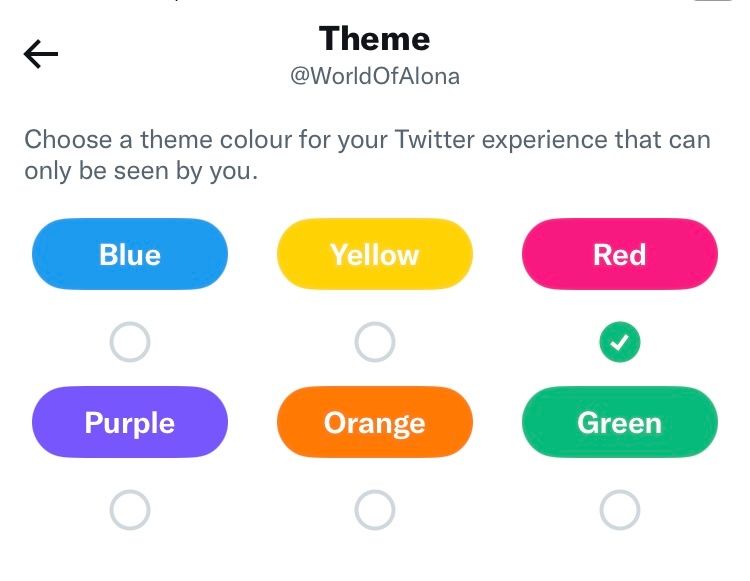The width and height of the screenshot is (750, 581).
Task: Click the white checkmark in green circle
Action: (620, 342)
